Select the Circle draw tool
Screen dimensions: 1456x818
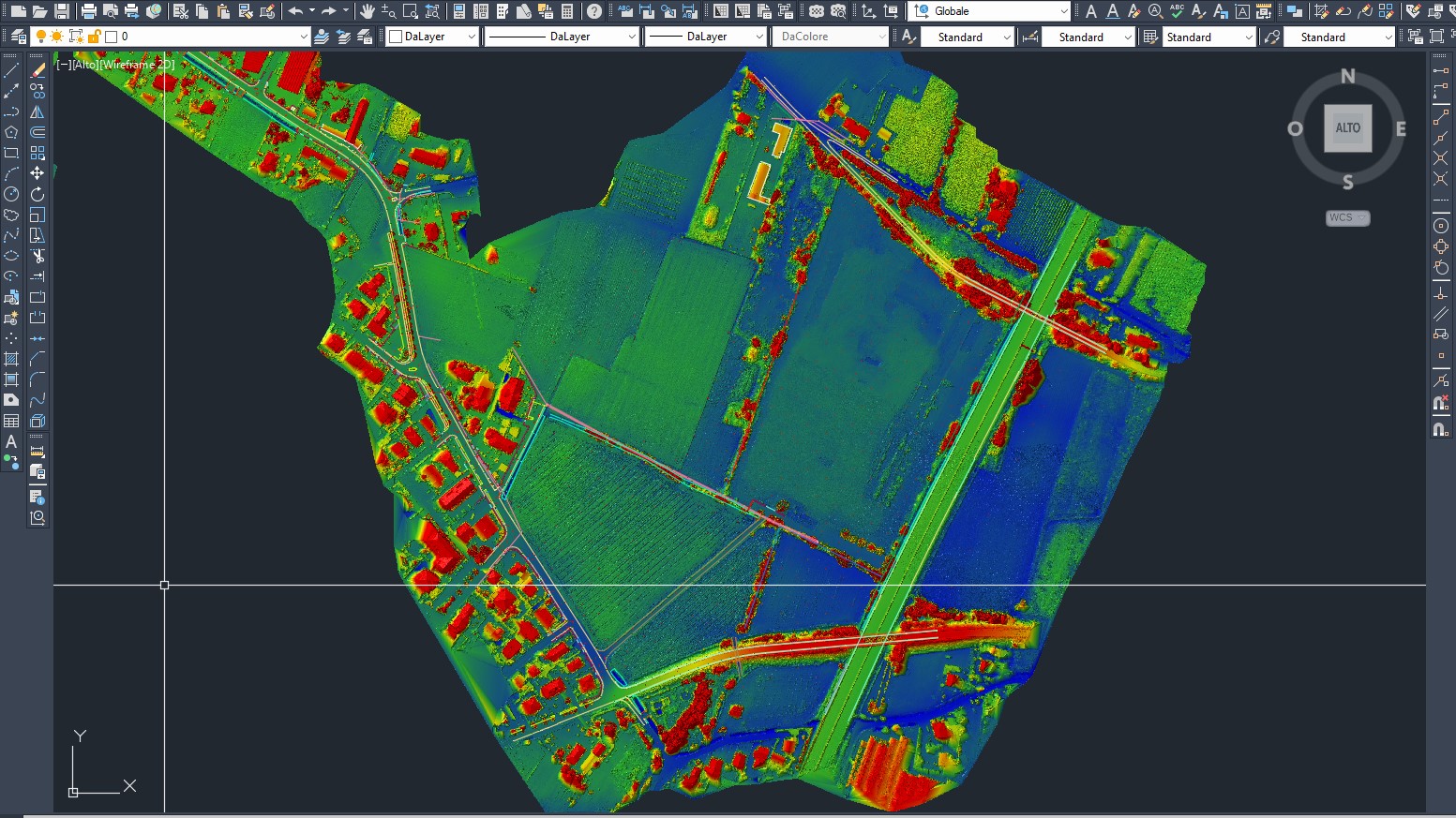[x=11, y=194]
